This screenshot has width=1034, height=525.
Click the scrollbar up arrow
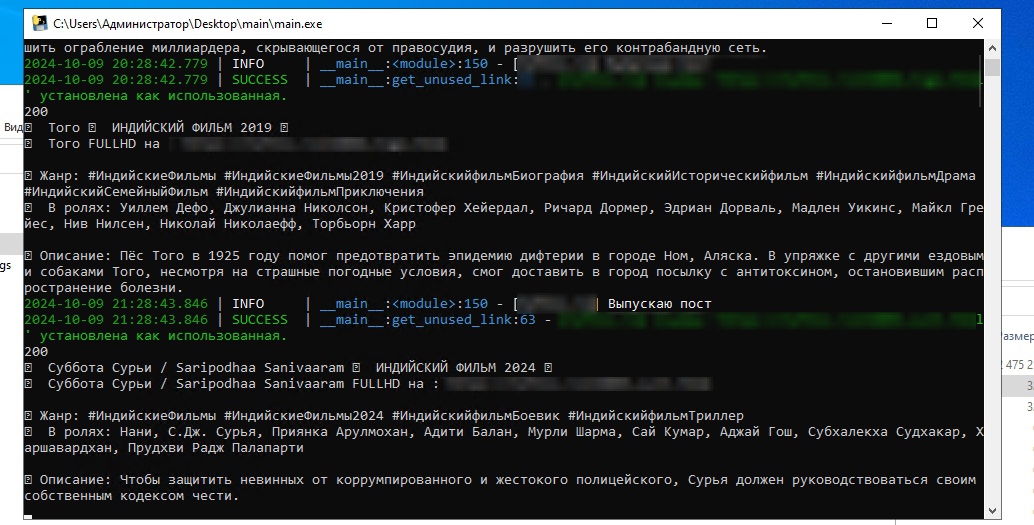coord(992,48)
